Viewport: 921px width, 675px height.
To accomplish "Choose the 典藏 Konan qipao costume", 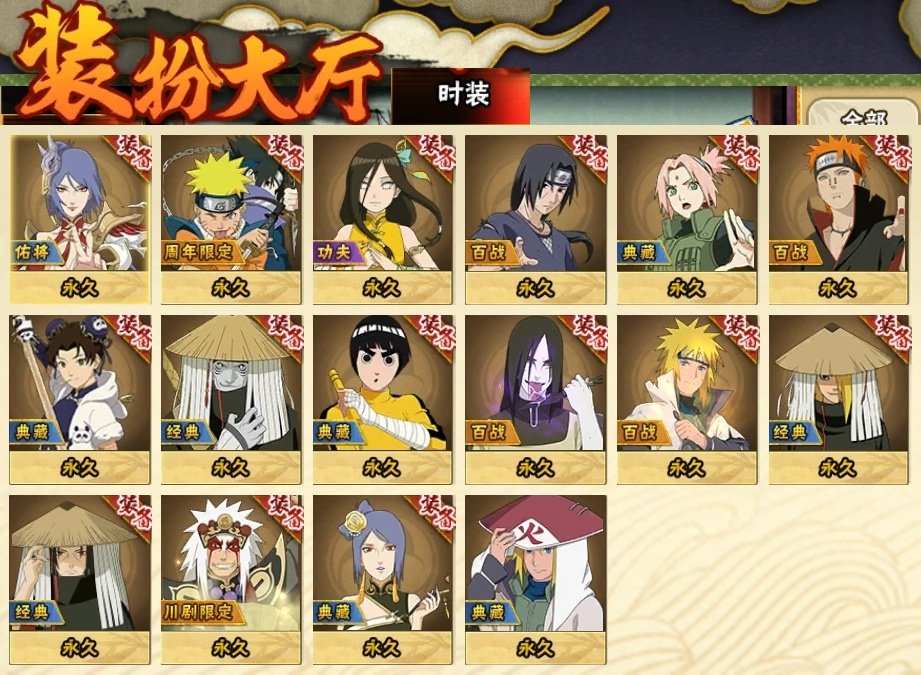I will [383, 580].
